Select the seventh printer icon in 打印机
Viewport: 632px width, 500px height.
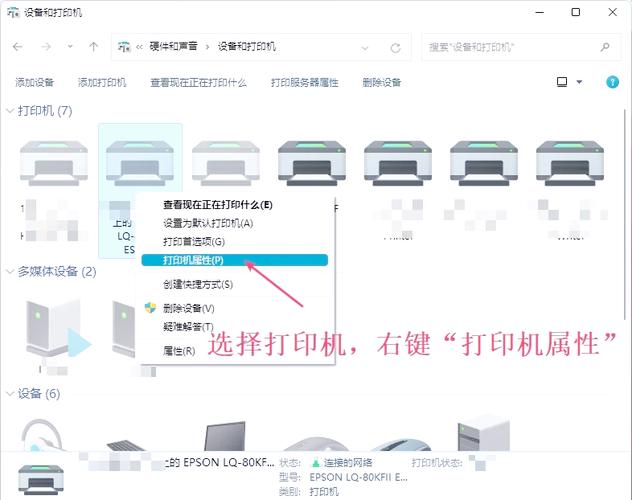(x=570, y=163)
